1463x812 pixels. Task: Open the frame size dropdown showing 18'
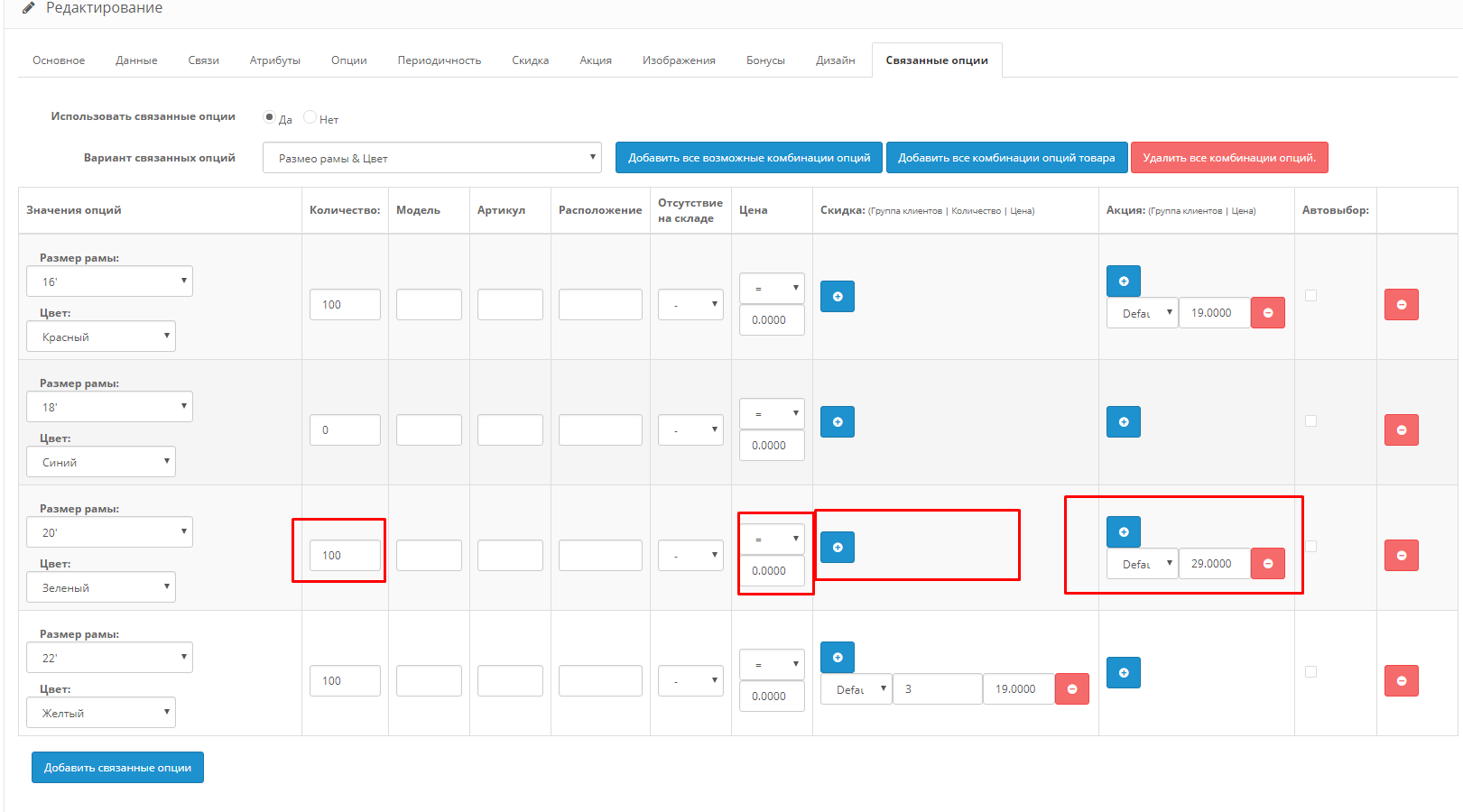coord(109,407)
